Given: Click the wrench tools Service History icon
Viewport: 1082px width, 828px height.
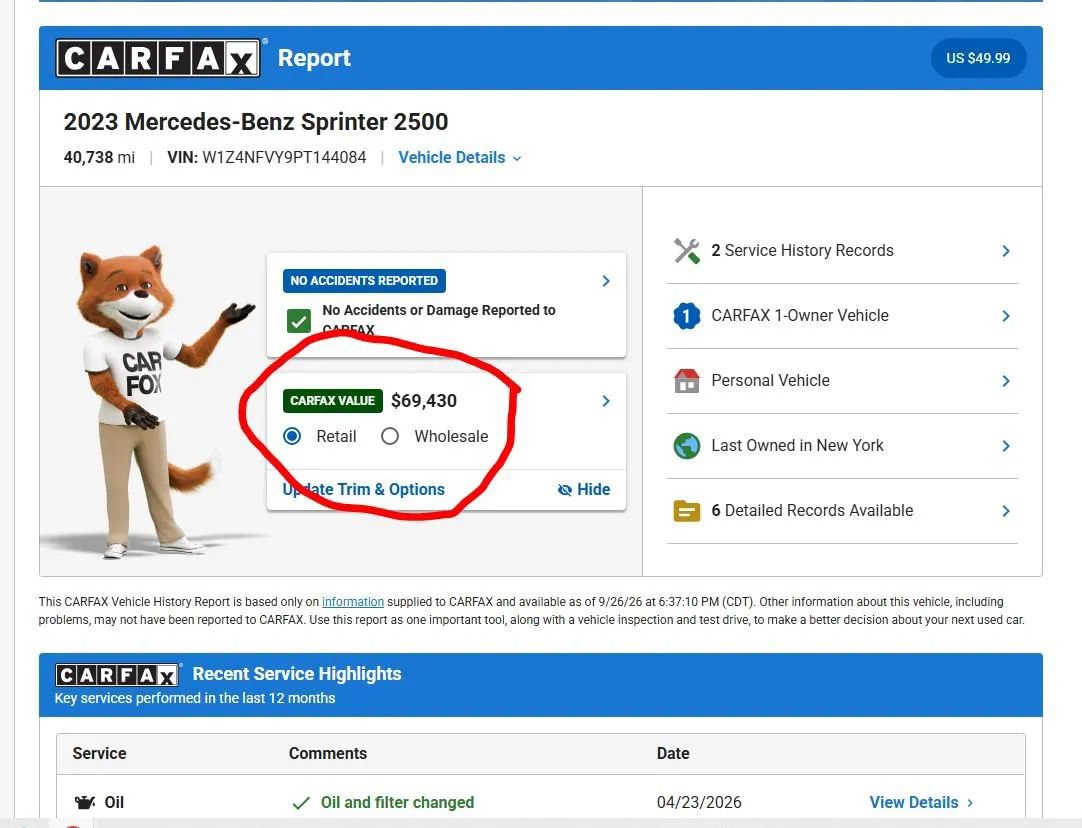Looking at the screenshot, I should coord(687,251).
